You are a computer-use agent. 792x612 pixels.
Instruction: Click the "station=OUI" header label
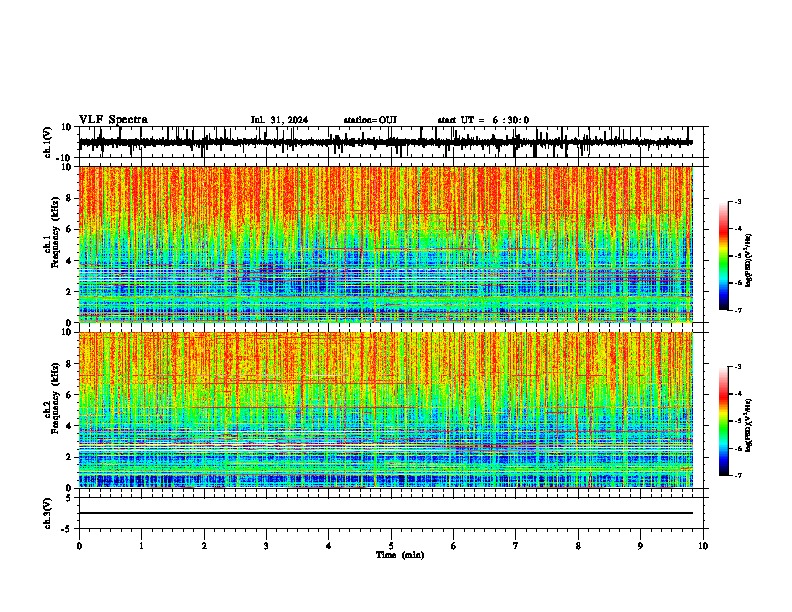tap(370, 120)
